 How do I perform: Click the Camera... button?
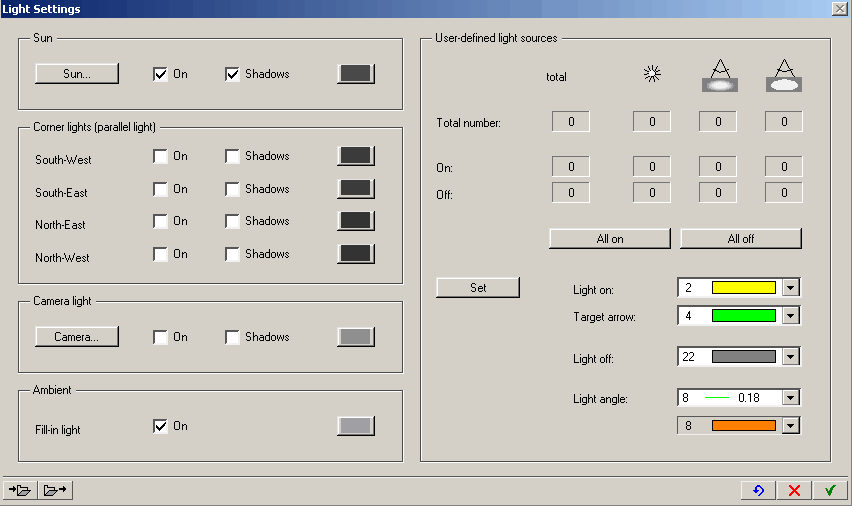pyautogui.click(x=77, y=337)
